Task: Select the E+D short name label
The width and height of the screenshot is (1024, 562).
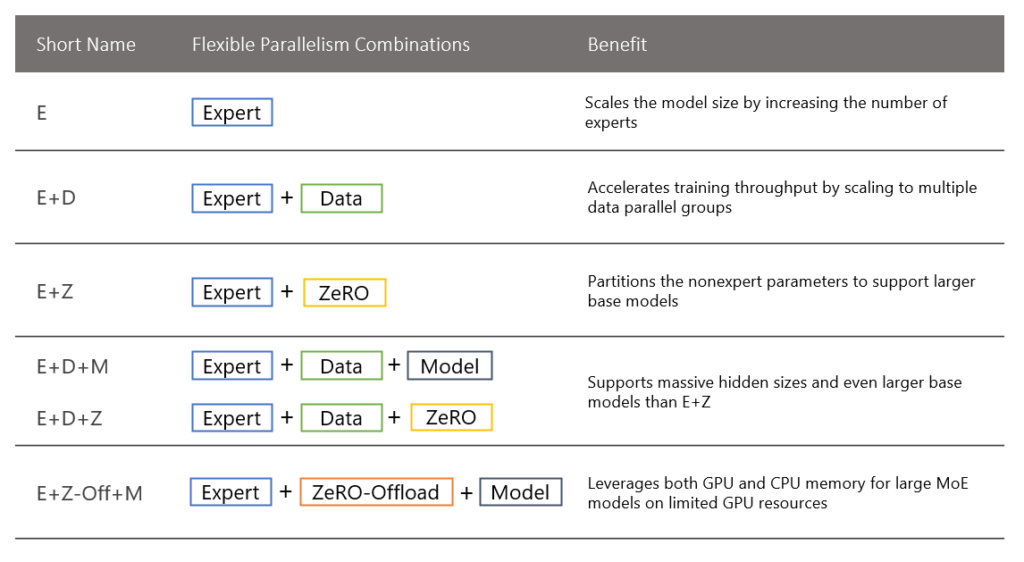Action: tap(56, 198)
